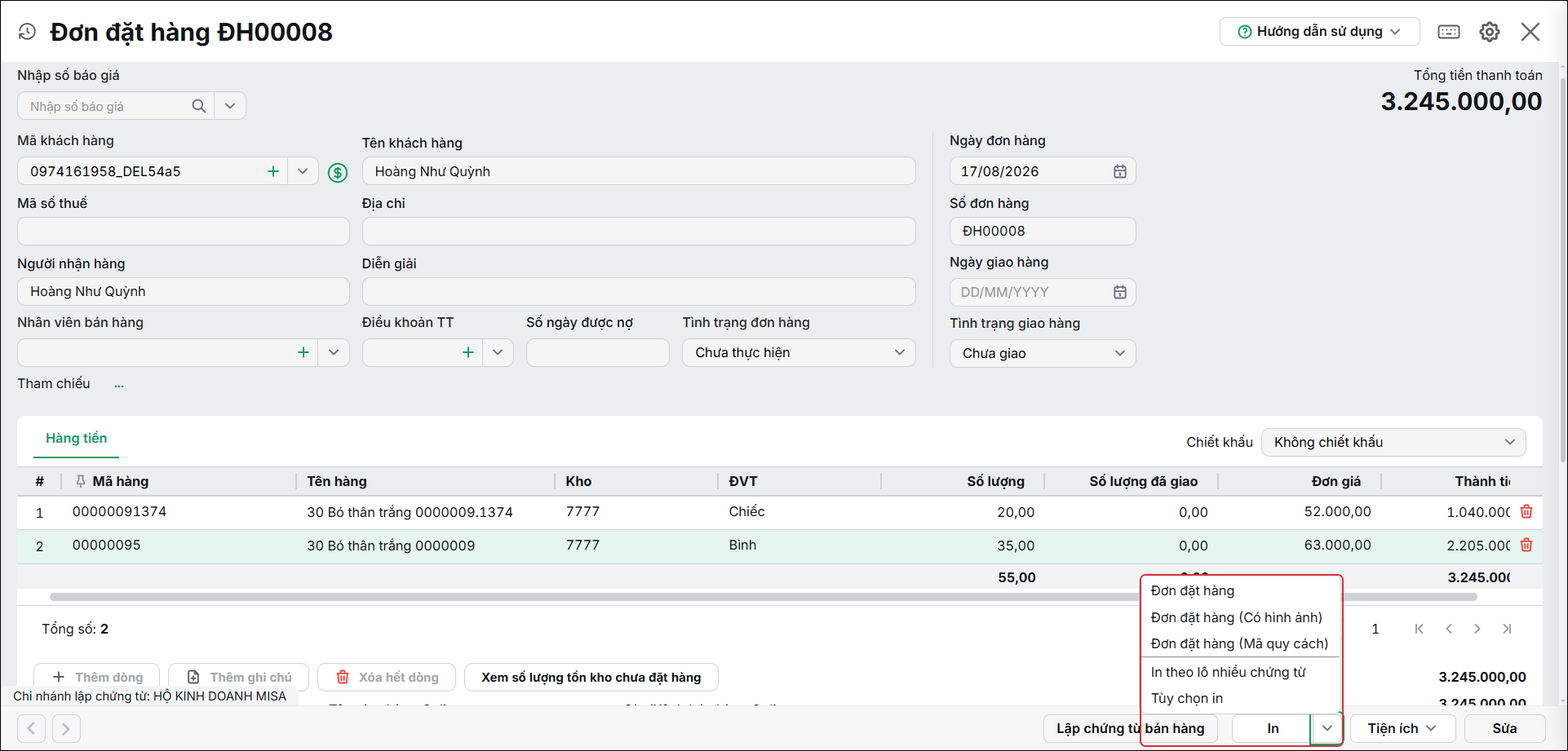This screenshot has width=1568, height=751.
Task: Click Thêm dòng button
Action: pyautogui.click(x=96, y=677)
